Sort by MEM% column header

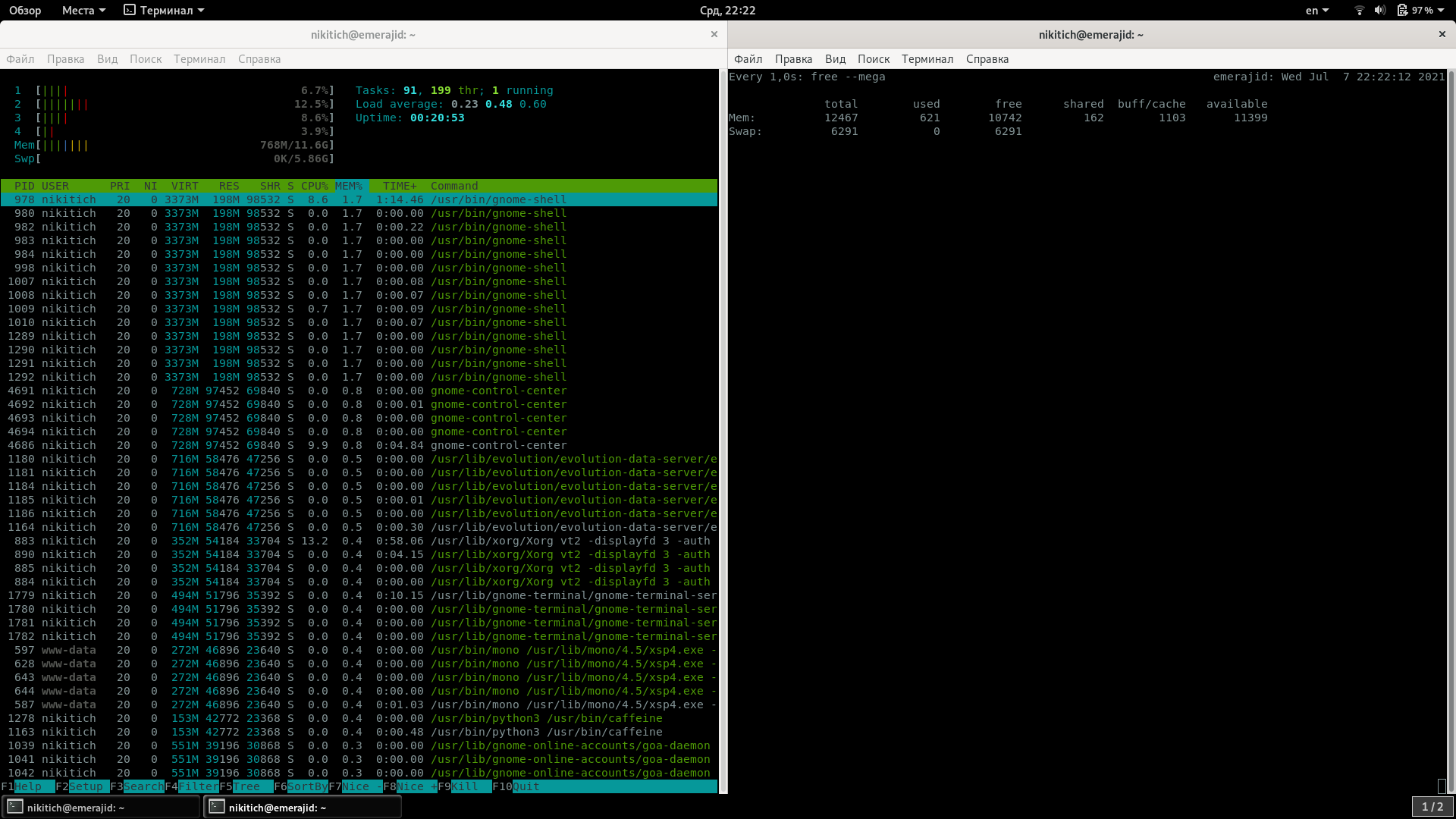349,186
